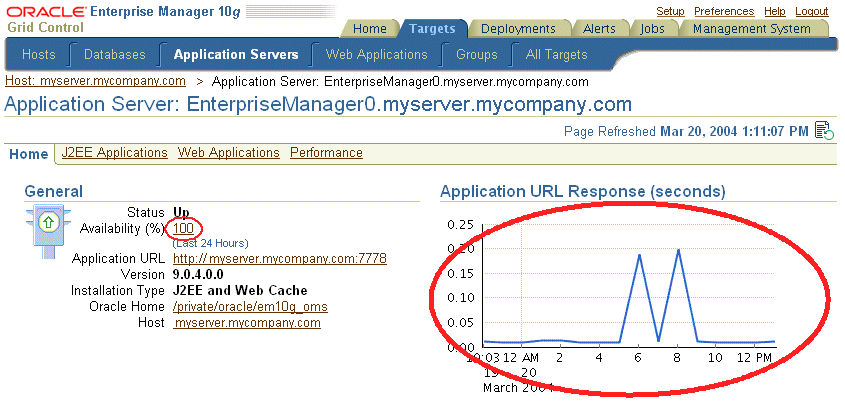Open the Home top tab

(x=370, y=29)
